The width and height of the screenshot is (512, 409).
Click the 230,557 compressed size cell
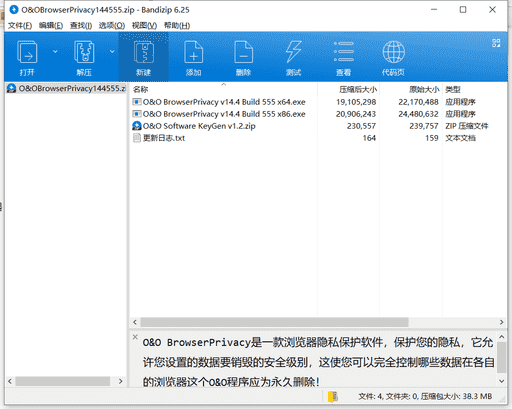pos(361,126)
